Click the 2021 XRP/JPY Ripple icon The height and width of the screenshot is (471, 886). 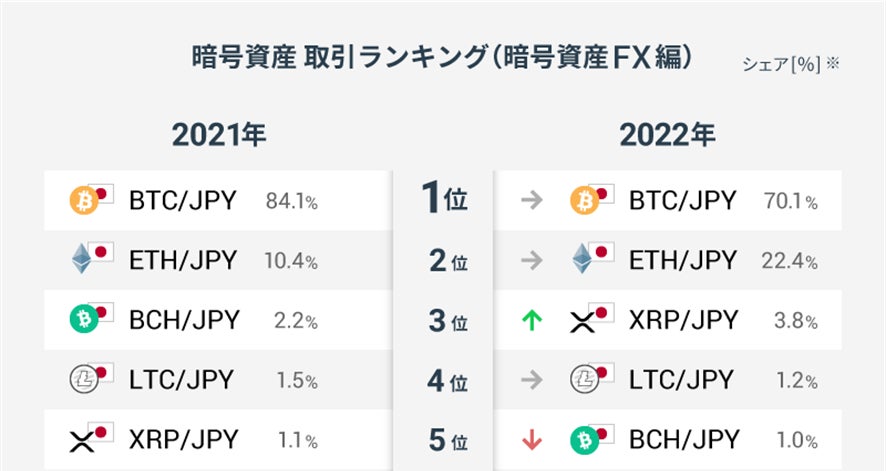[x=82, y=439]
